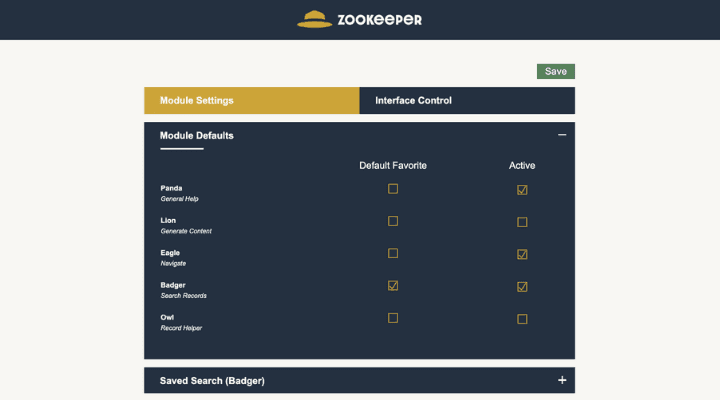The height and width of the screenshot is (400, 720).
Task: Select the Panda module name
Action: (x=171, y=188)
